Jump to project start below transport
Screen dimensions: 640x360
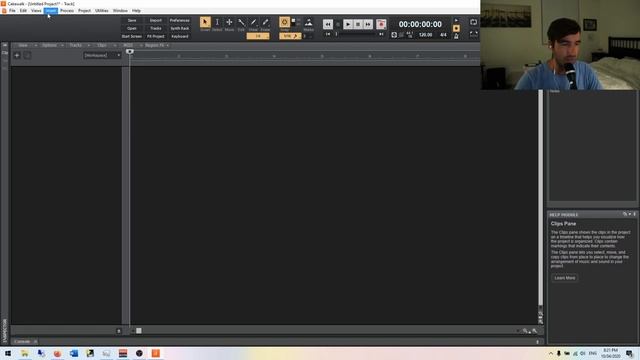pos(328,35)
